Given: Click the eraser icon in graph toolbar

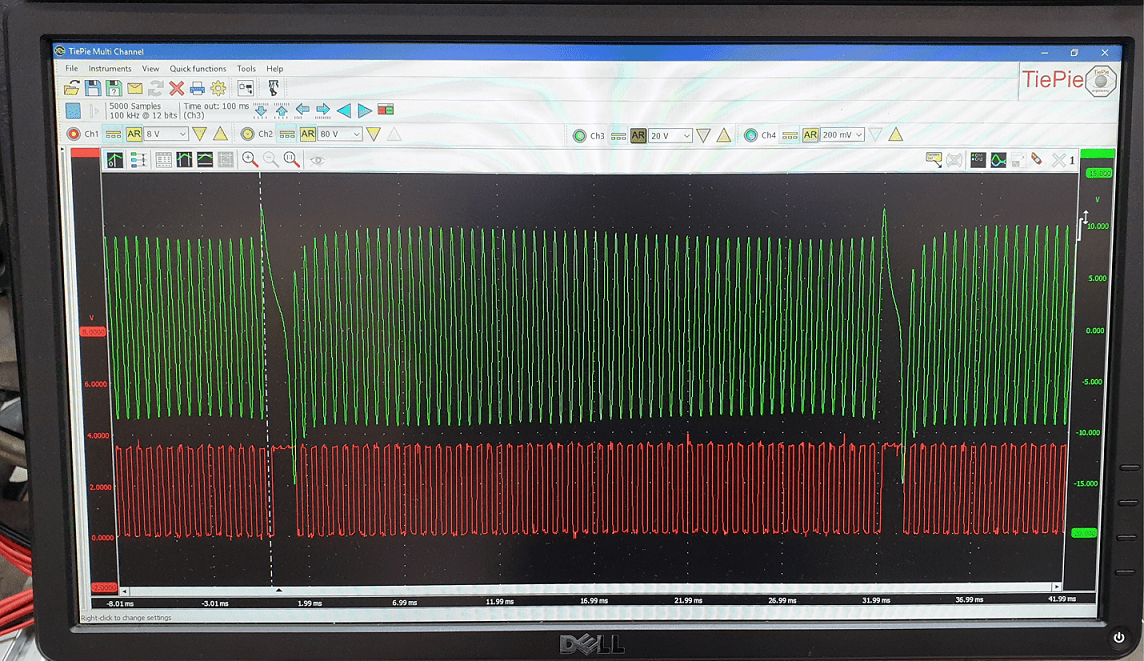Looking at the screenshot, I should [x=1036, y=160].
